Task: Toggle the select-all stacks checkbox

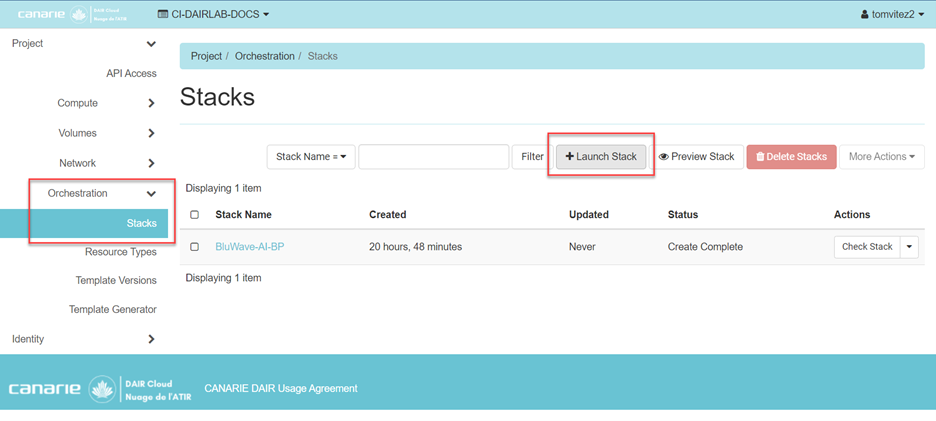Action: point(195,215)
